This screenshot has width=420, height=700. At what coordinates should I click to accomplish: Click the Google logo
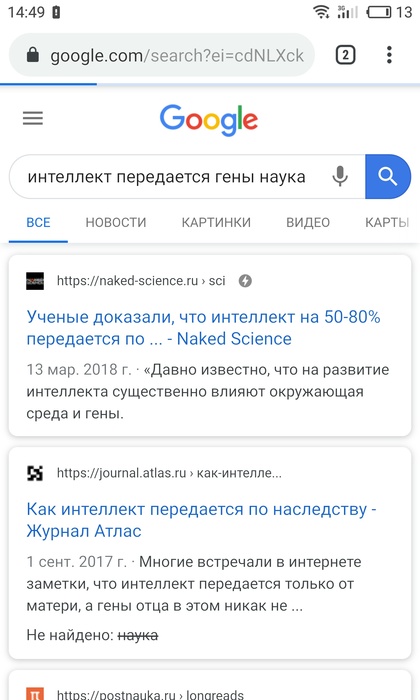tap(209, 120)
